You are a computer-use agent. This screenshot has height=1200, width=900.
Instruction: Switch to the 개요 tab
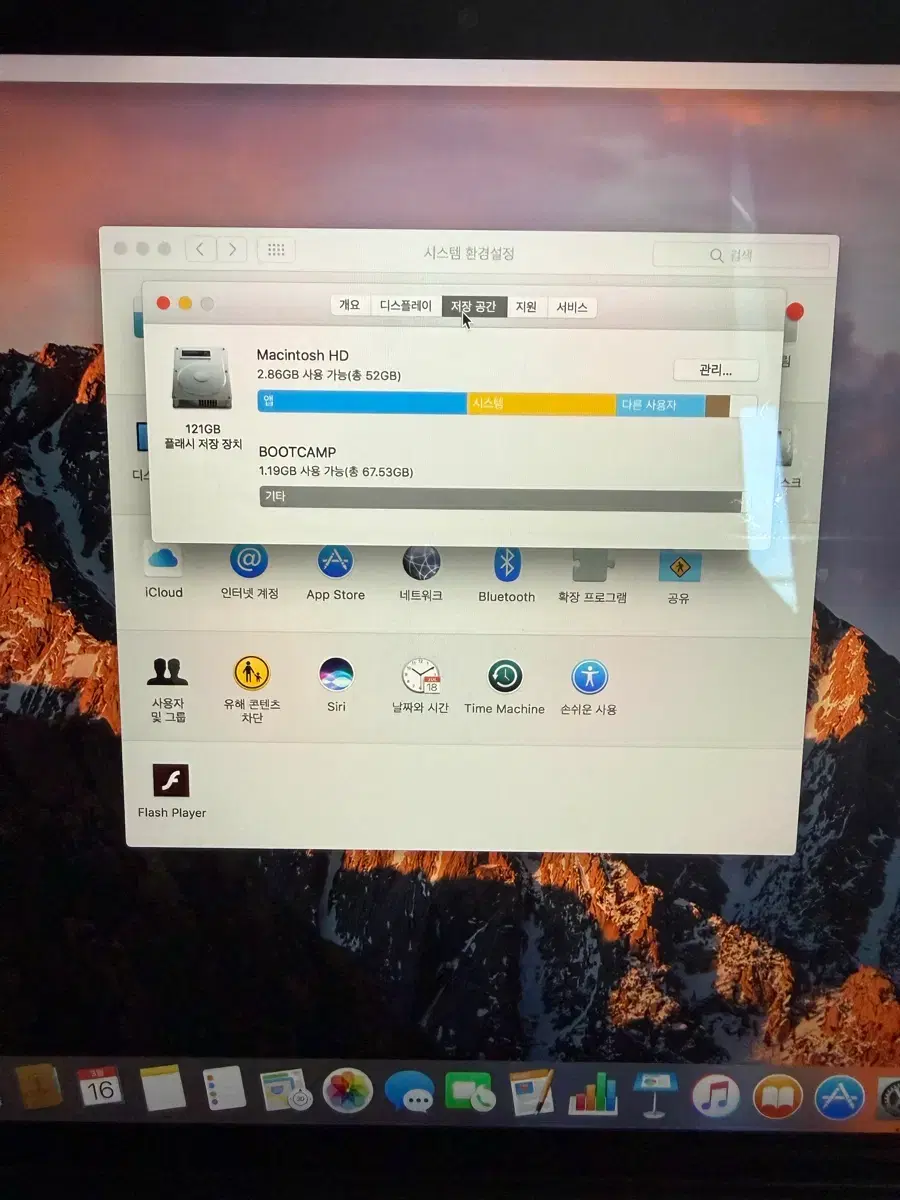(x=349, y=305)
